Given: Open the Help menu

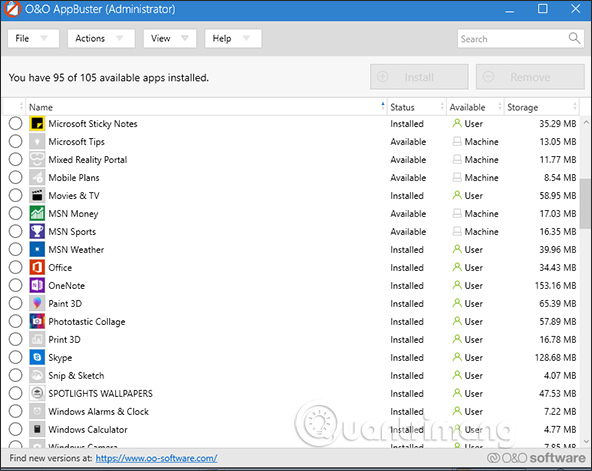Looking at the screenshot, I should pos(233,38).
